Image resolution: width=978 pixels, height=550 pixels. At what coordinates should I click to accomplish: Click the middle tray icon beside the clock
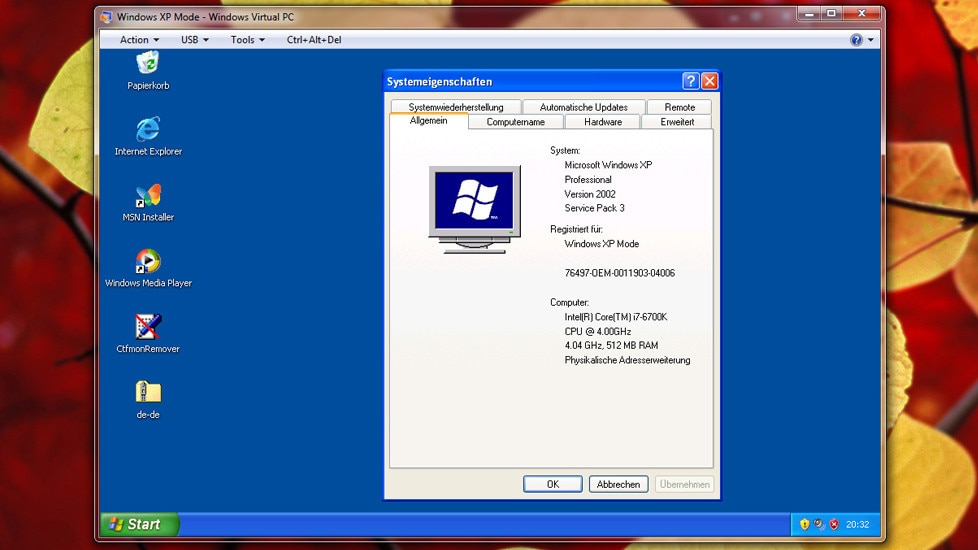point(819,524)
